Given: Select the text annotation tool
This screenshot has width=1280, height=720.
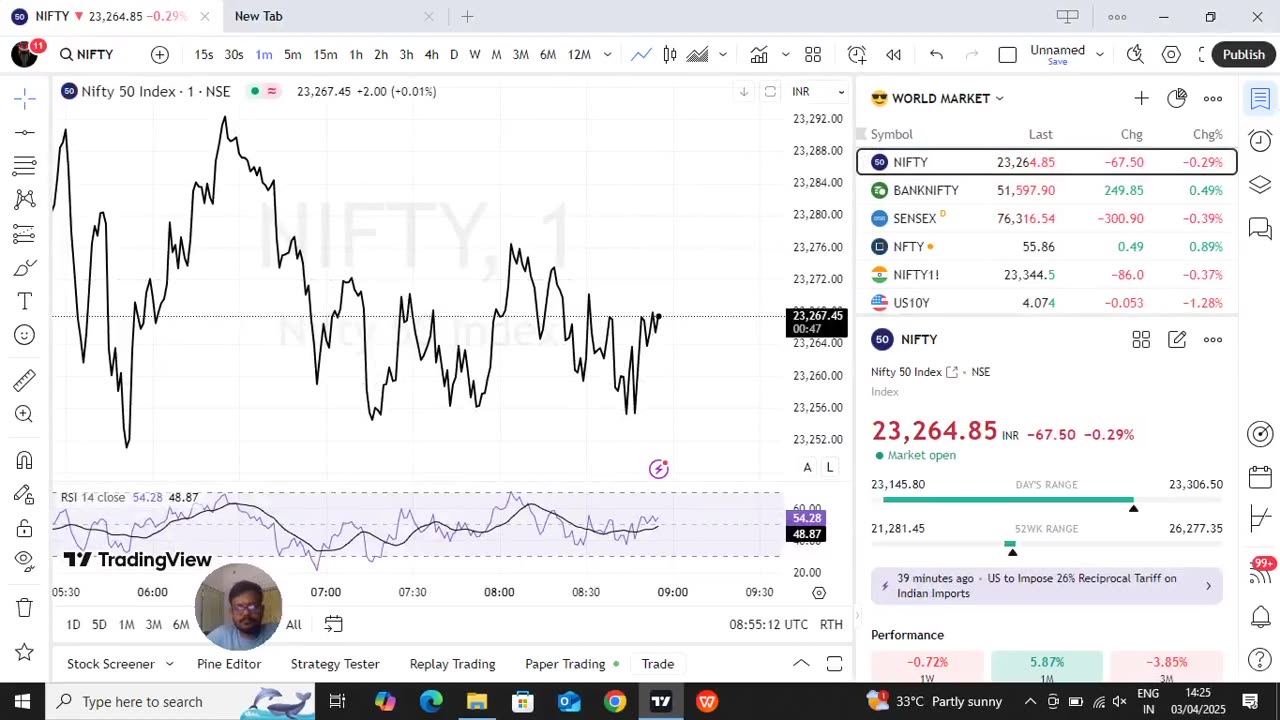Looking at the screenshot, I should pos(25,301).
